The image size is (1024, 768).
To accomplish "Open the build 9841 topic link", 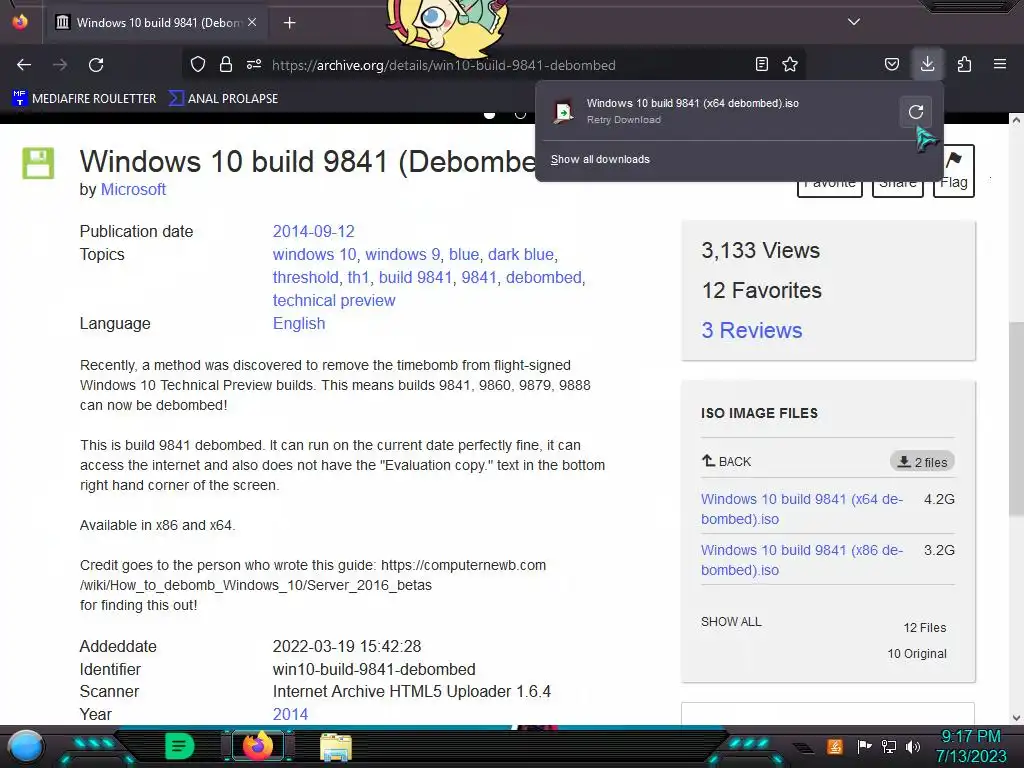I will pos(415,277).
